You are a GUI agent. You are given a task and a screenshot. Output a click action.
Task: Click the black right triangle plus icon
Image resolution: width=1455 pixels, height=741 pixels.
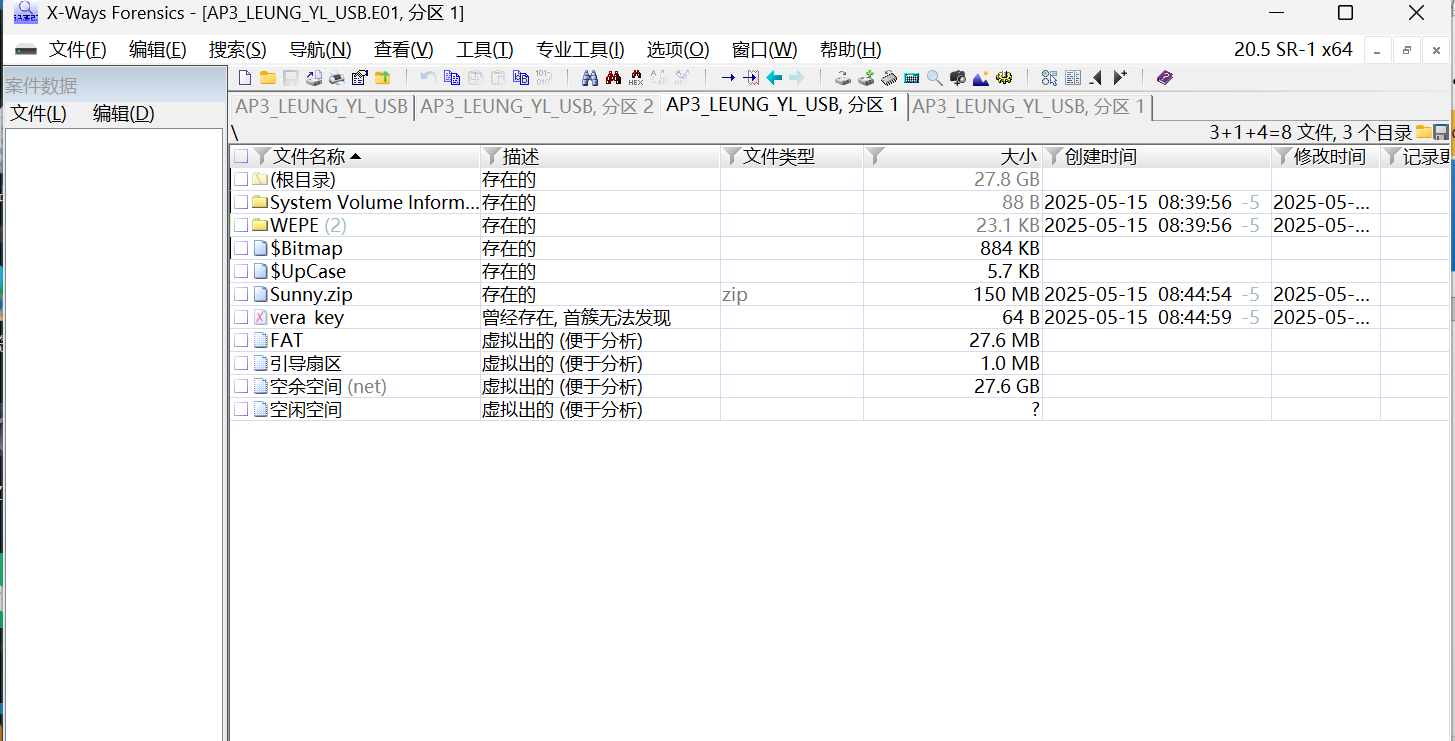click(1119, 78)
